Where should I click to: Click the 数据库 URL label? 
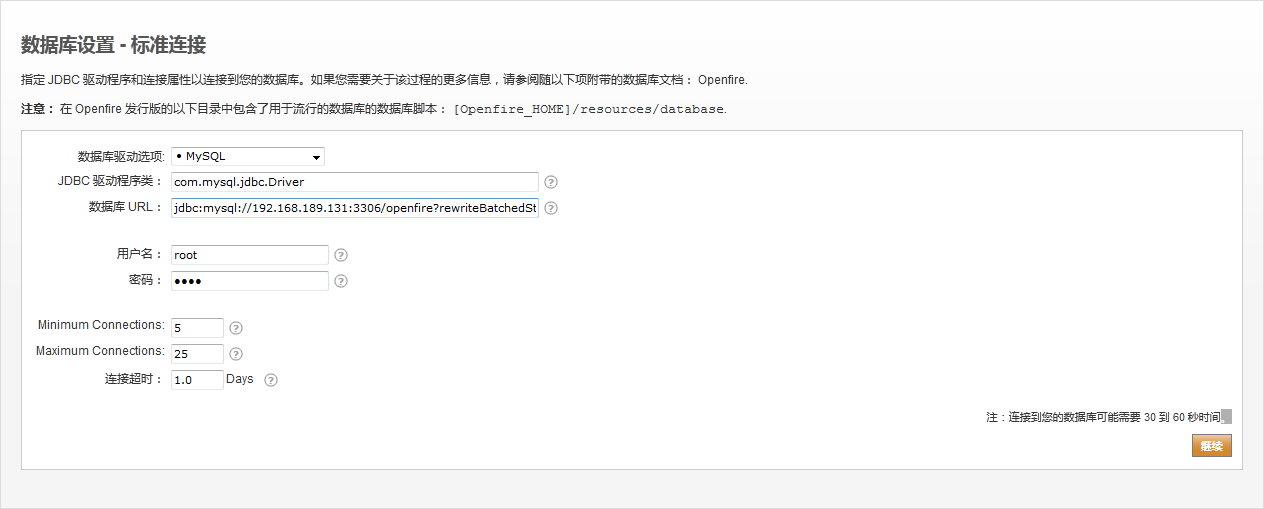[x=126, y=207]
